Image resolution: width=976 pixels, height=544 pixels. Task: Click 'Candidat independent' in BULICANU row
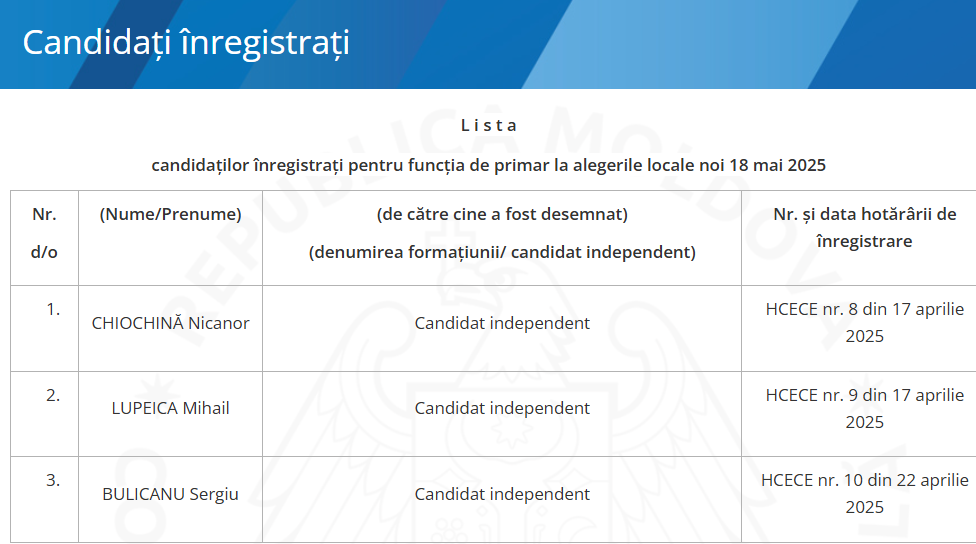pyautogui.click(x=502, y=494)
